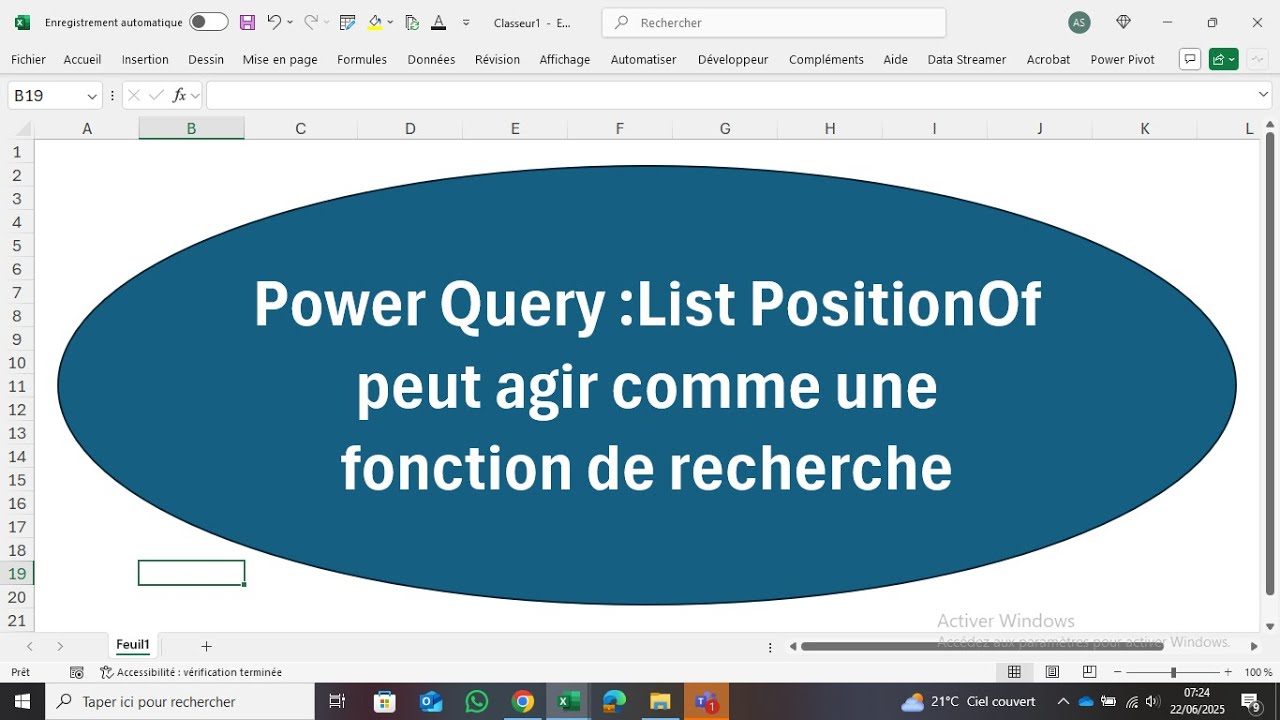Screen dimensions: 1280x720
Task: Apply the font color A icon
Action: 438,22
